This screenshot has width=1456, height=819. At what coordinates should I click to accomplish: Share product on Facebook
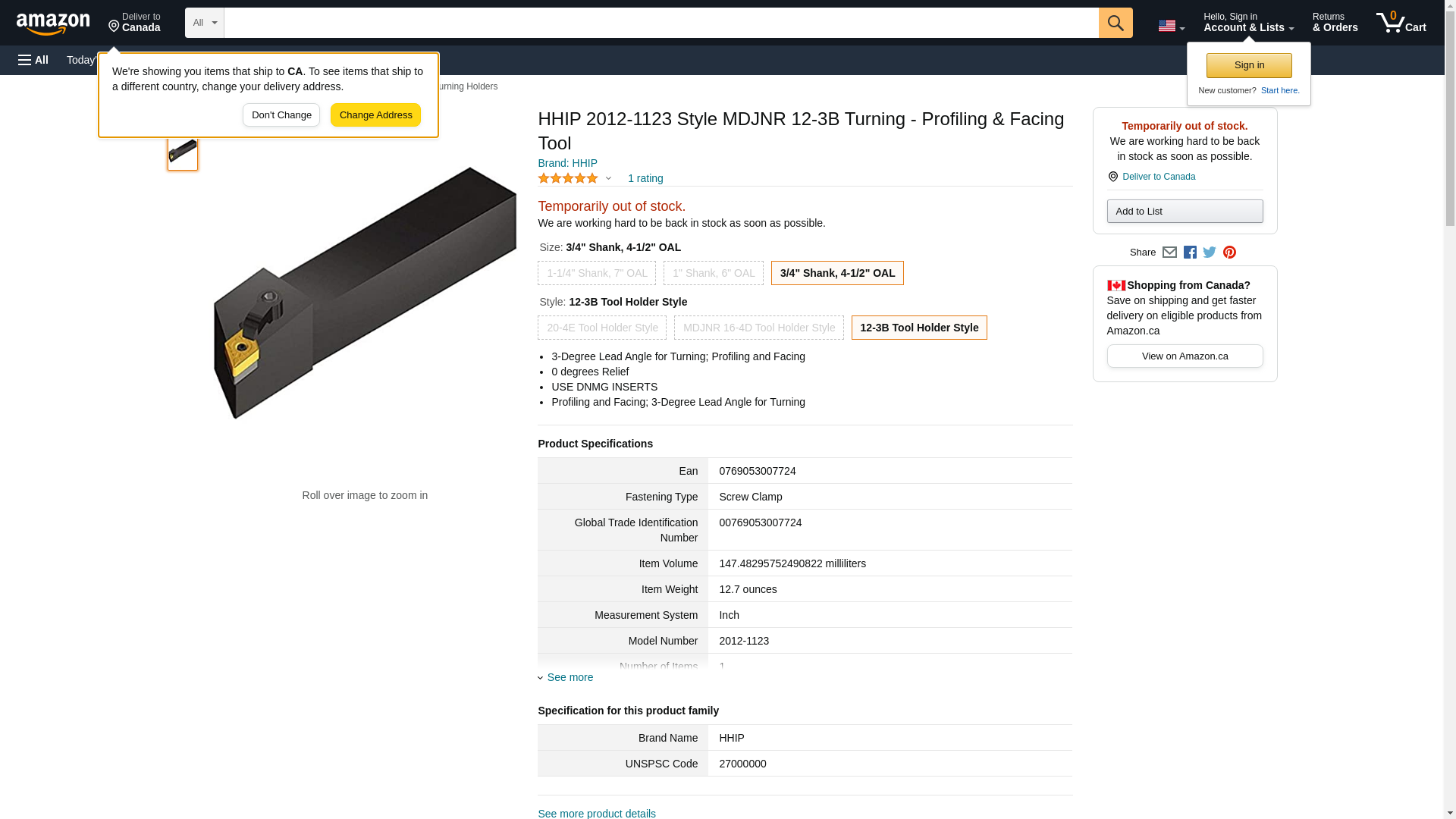[1190, 253]
